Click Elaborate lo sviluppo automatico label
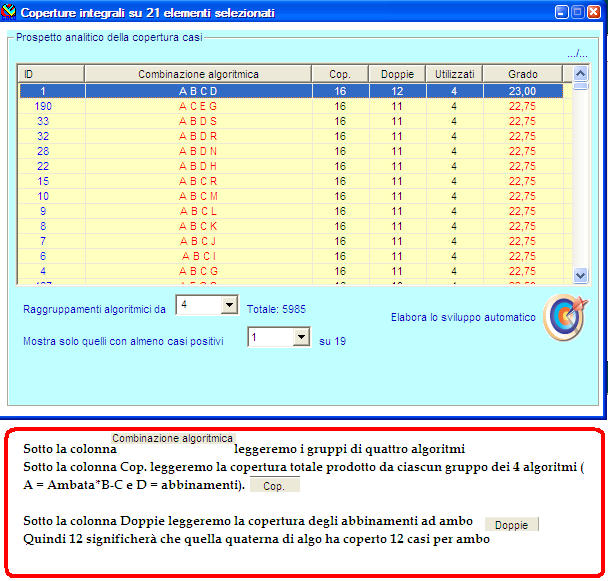 [x=463, y=317]
